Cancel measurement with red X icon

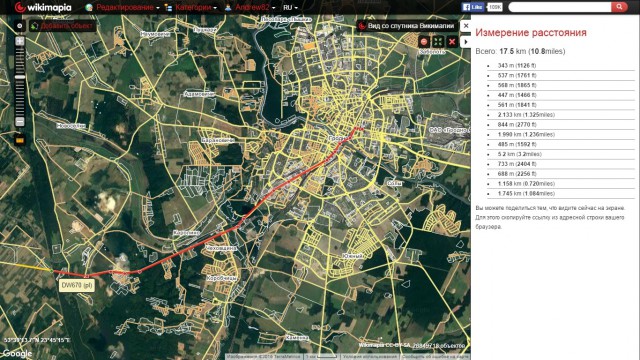452,42
